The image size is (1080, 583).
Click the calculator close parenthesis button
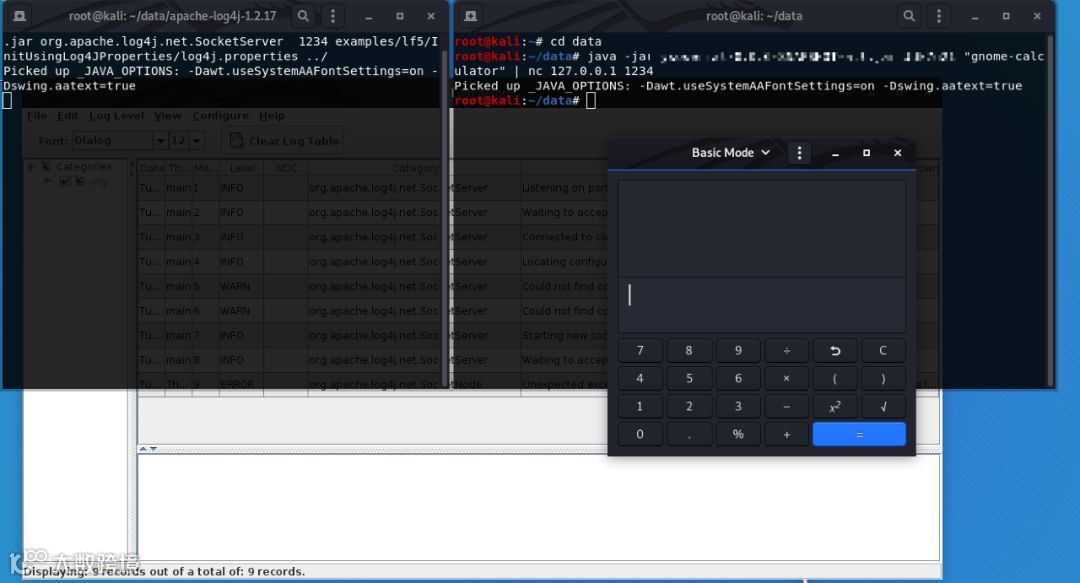883,378
